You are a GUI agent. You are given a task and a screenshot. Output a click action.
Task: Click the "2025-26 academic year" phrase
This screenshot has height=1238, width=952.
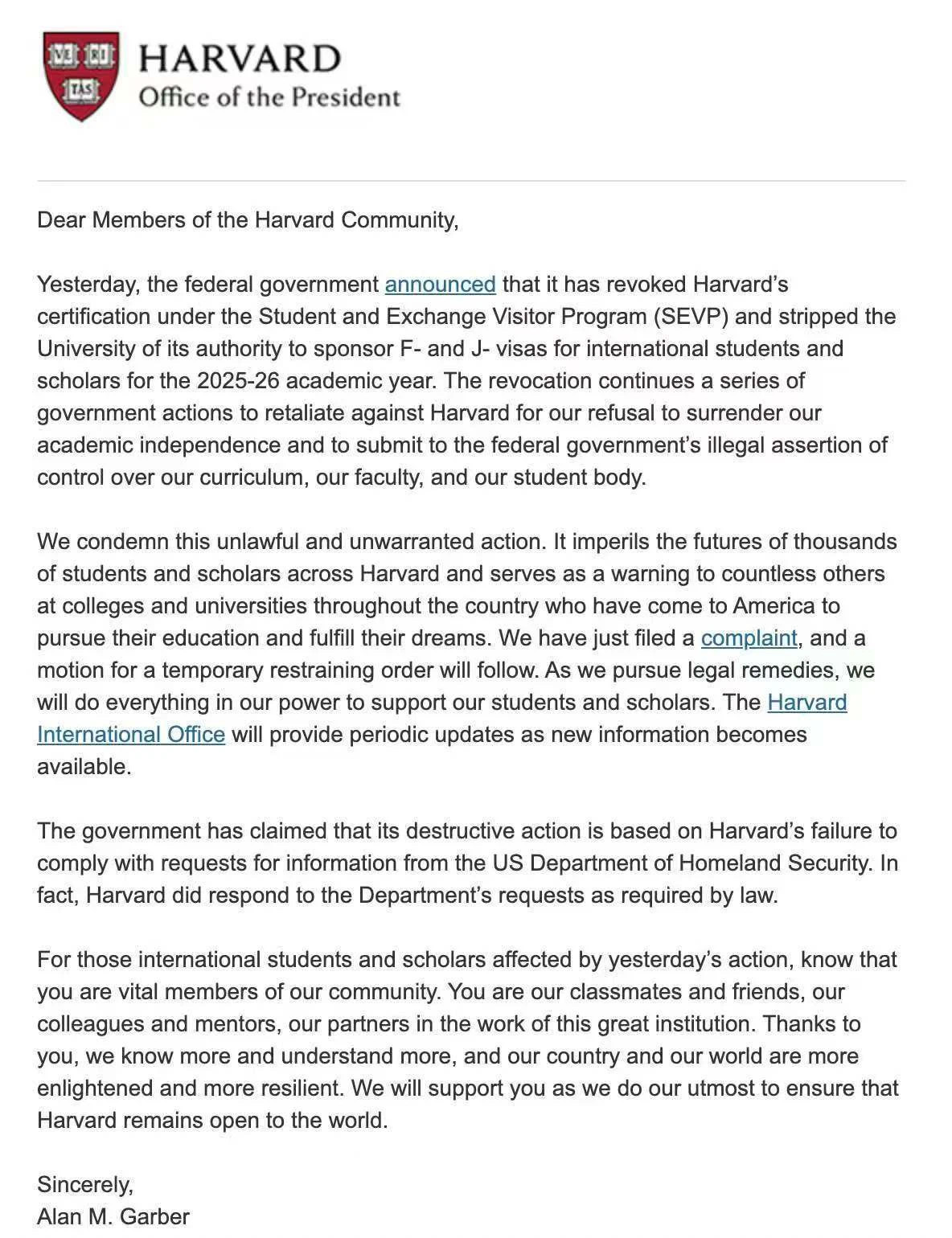[x=314, y=381]
